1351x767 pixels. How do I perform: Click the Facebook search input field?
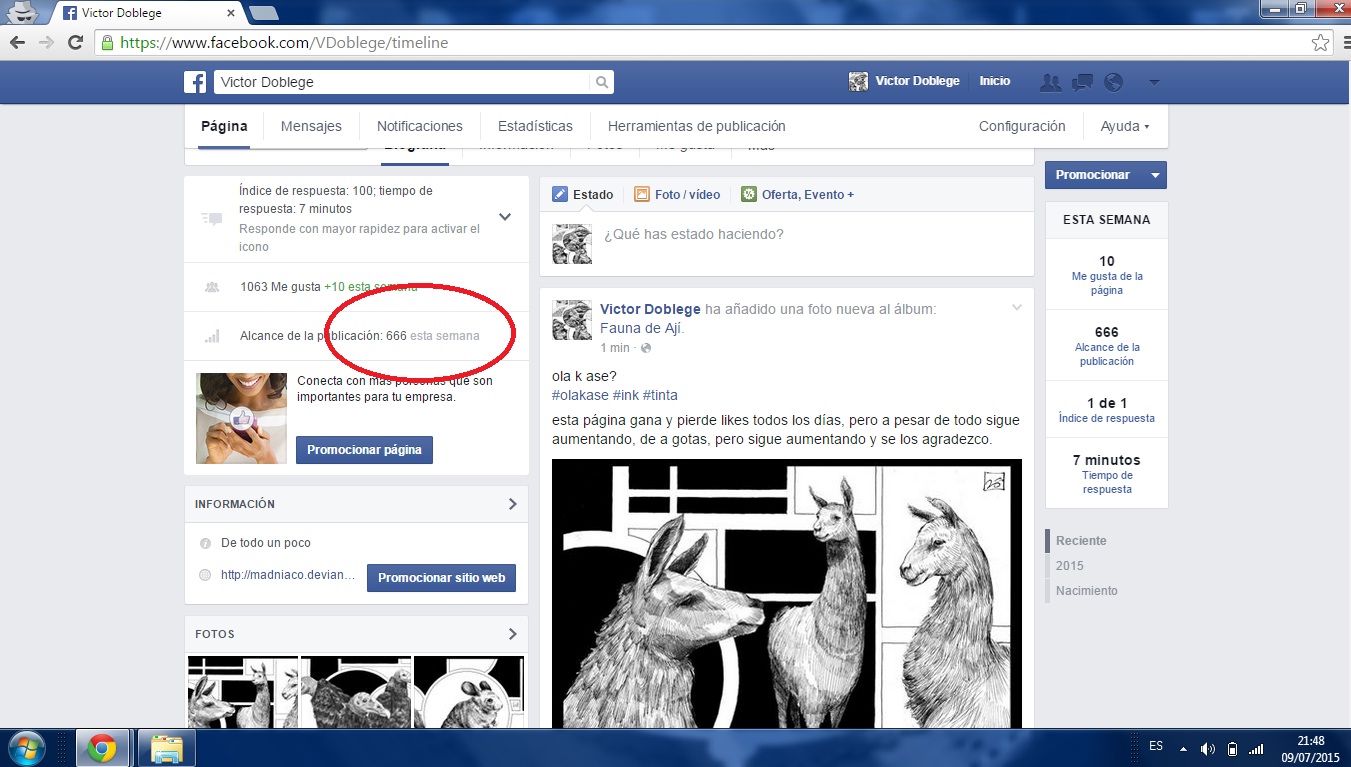point(404,82)
